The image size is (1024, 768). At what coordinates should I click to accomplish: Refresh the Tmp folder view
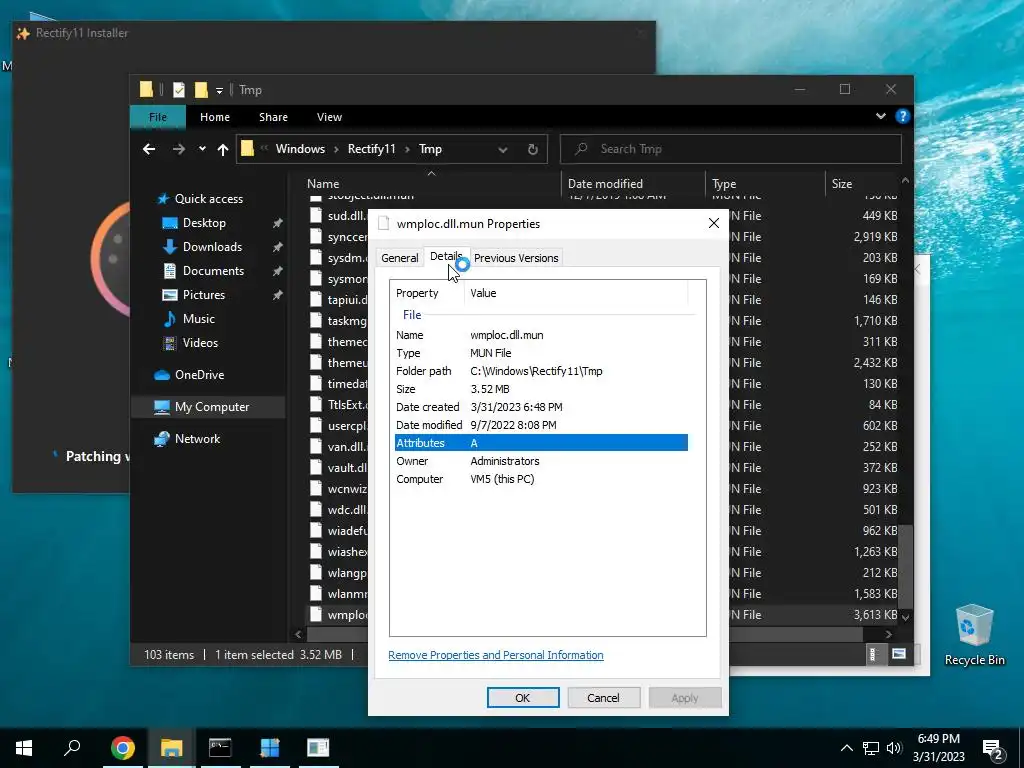pos(533,150)
